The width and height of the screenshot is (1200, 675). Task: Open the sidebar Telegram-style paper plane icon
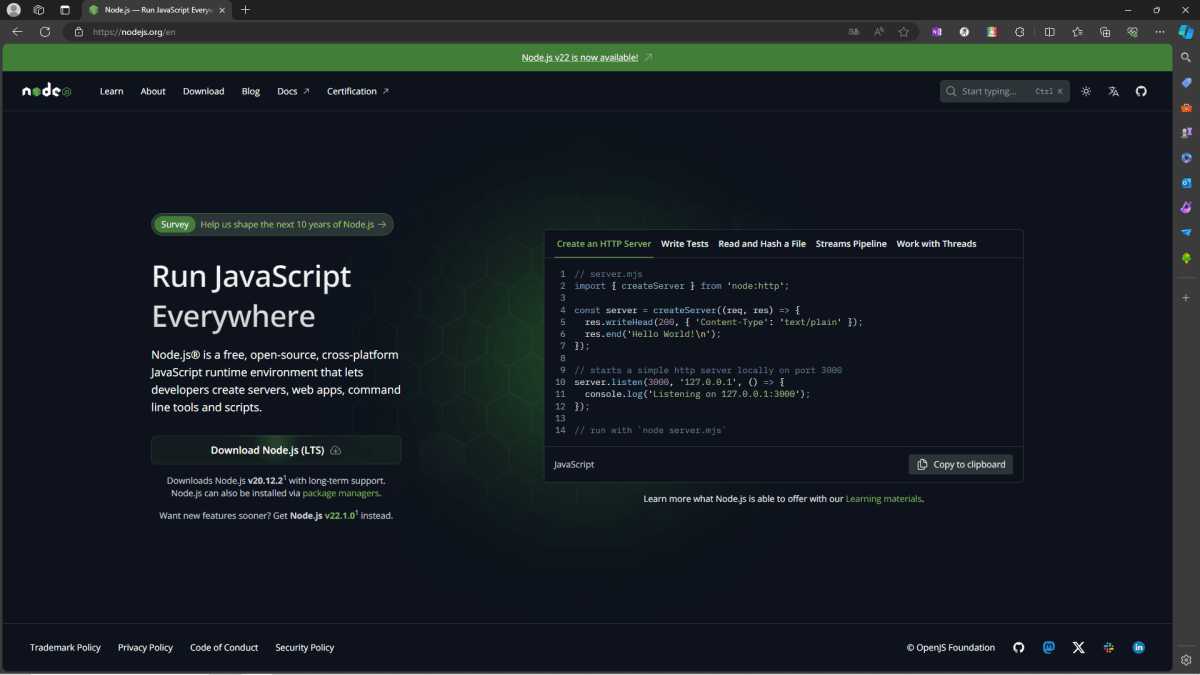1186,233
